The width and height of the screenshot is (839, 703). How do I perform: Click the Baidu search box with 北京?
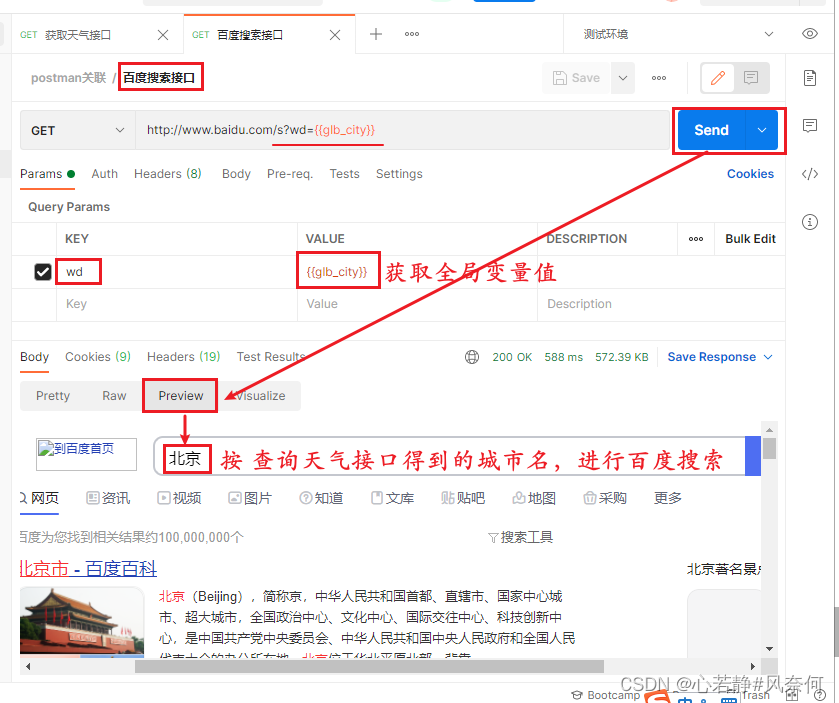449,456
